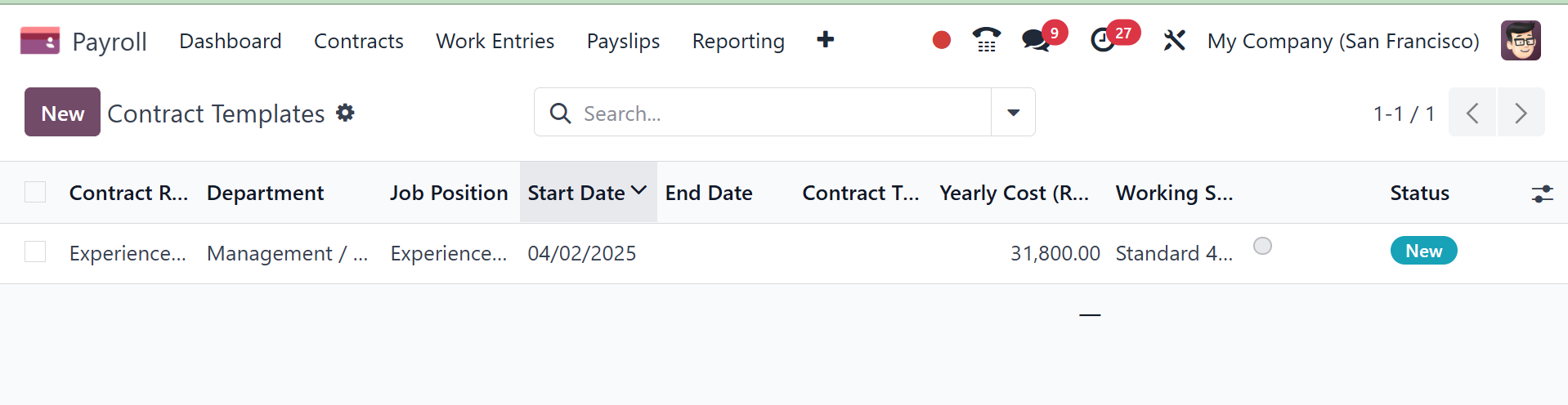
Task: Click the Payroll app logo icon
Action: pos(40,41)
